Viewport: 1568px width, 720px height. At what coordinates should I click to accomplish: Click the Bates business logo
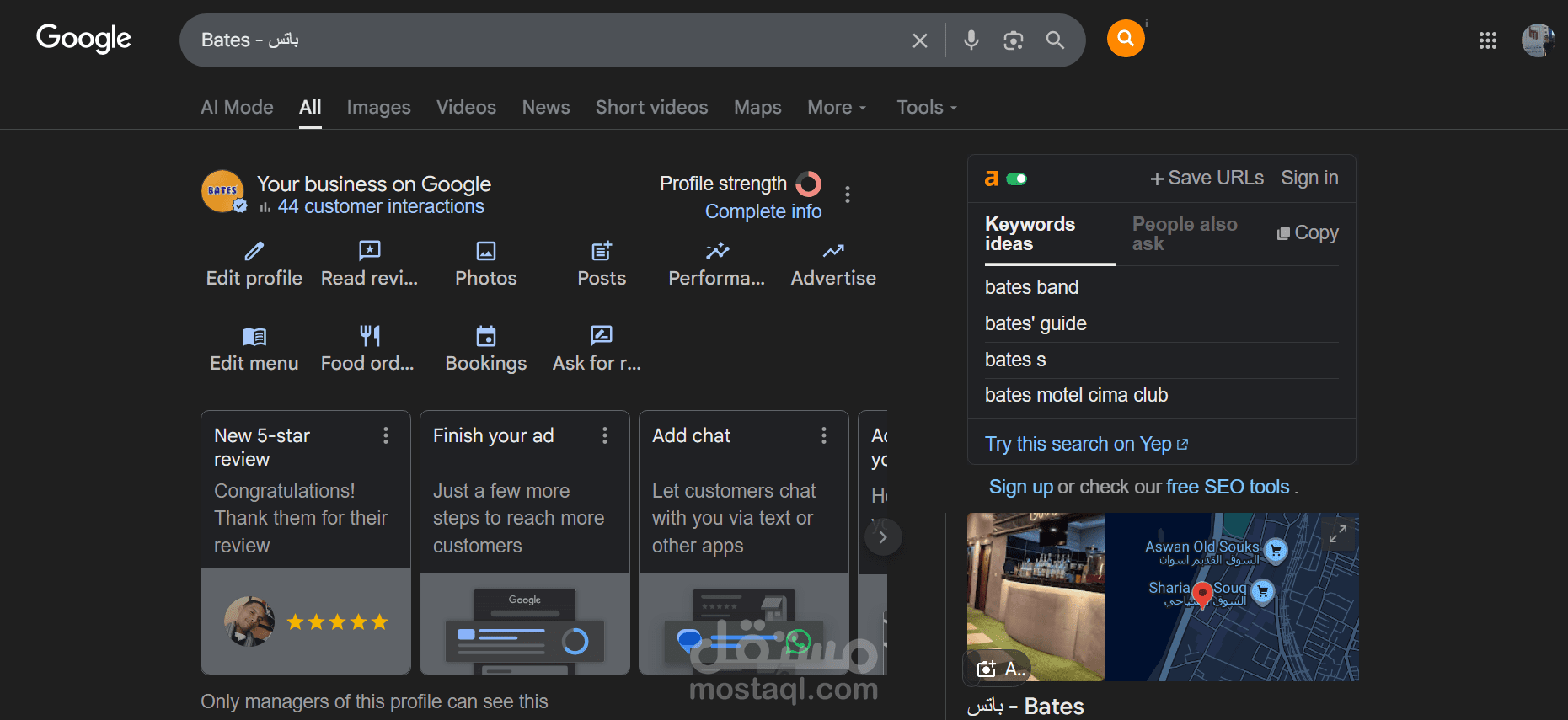(222, 191)
